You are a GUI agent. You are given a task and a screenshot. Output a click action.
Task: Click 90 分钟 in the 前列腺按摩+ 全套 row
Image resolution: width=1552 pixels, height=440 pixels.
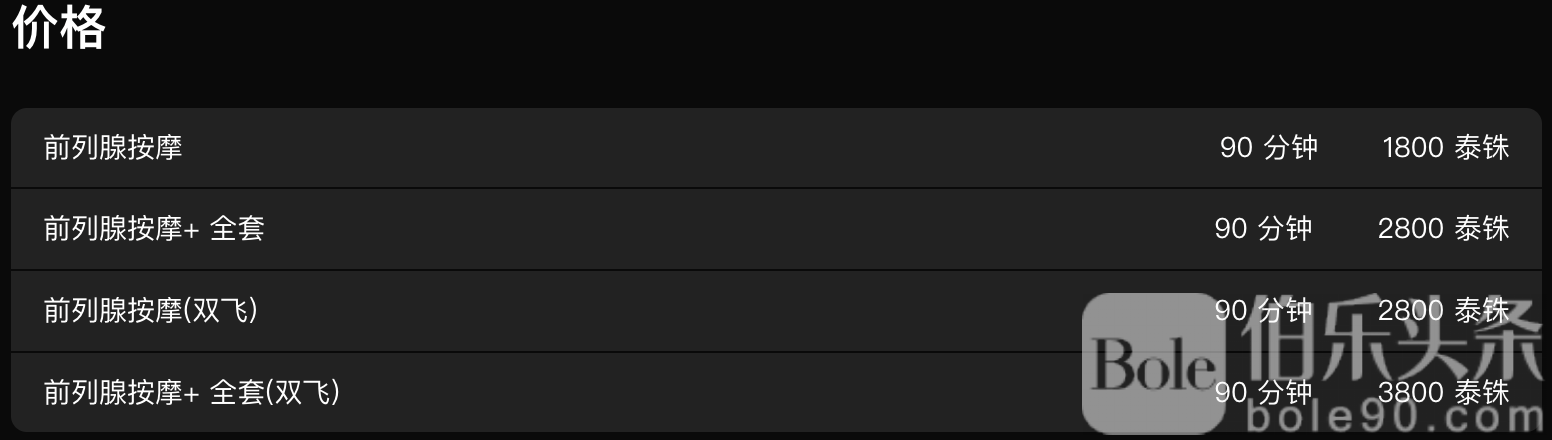[x=1263, y=230]
